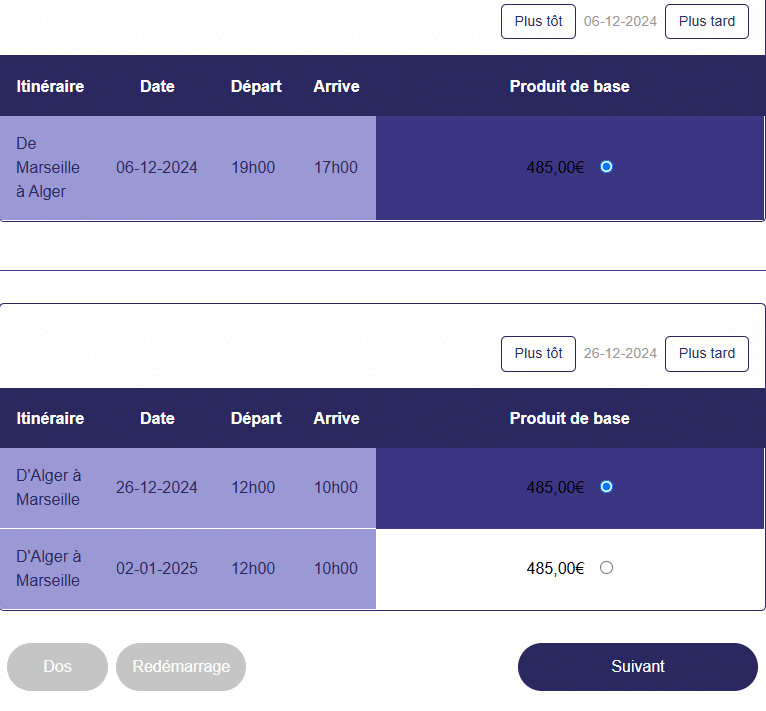Click Produit de base header in return table
Screen dimensions: 766x711
[570, 419]
